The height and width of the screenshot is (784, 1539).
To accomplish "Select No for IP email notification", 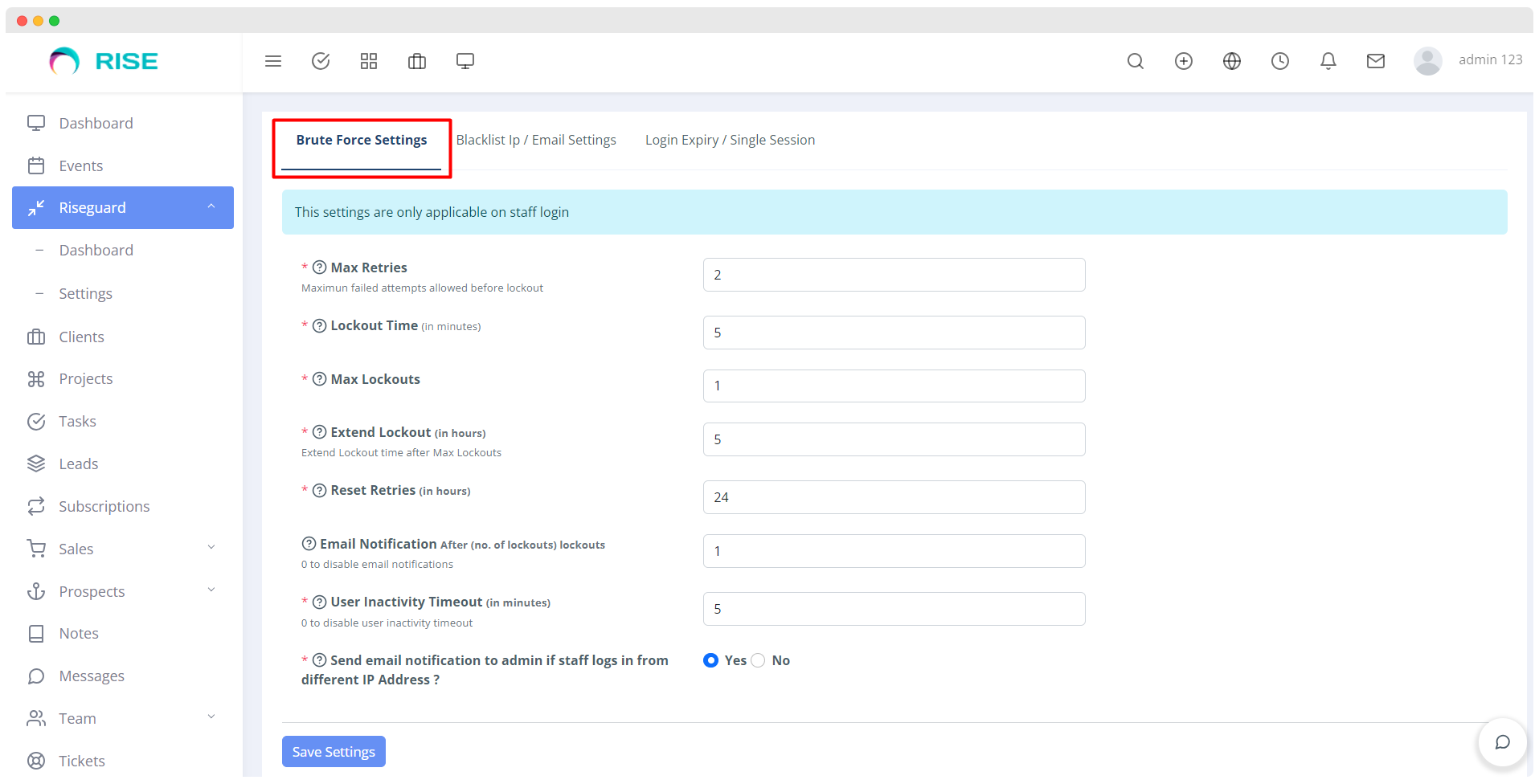I will tap(758, 660).
